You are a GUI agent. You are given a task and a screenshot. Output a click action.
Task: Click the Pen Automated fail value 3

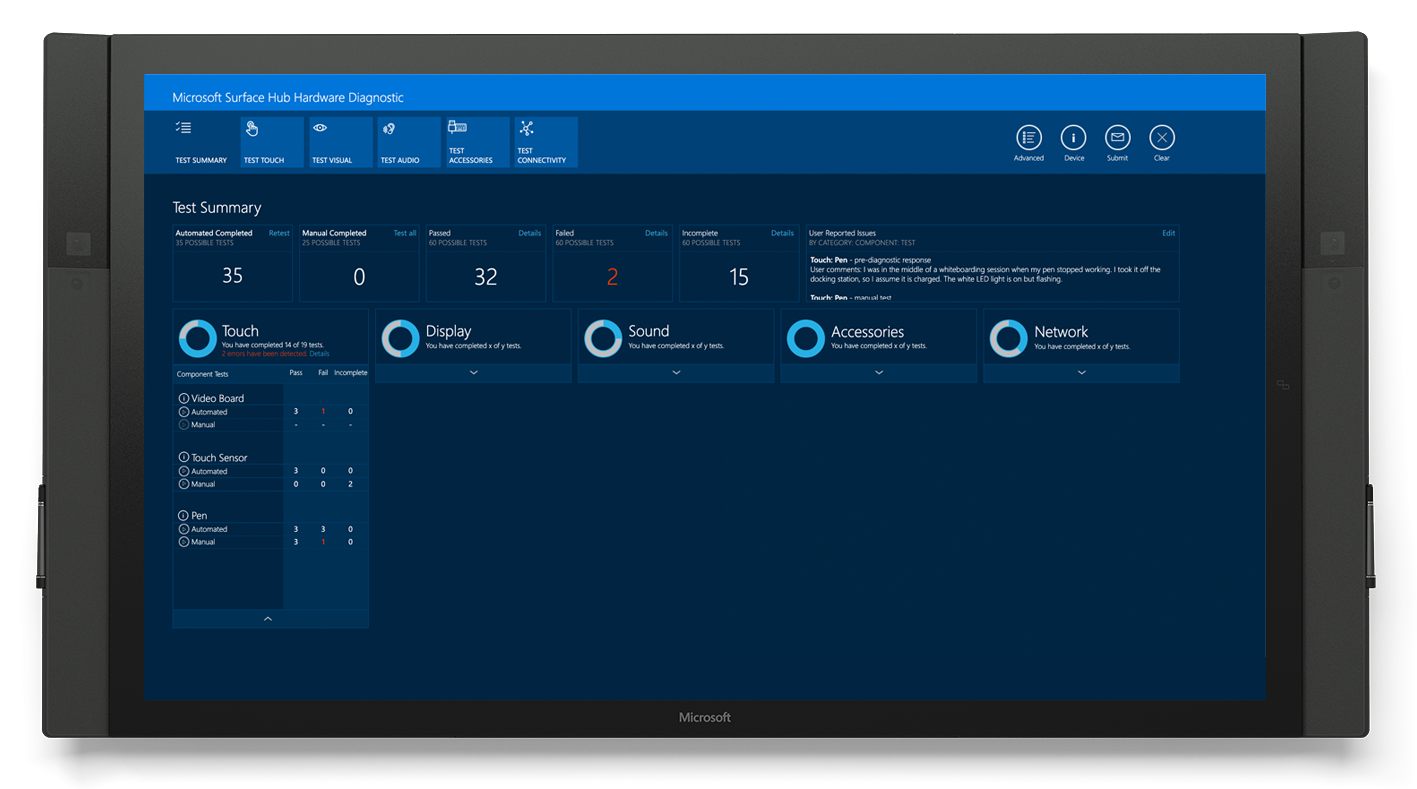(x=323, y=529)
